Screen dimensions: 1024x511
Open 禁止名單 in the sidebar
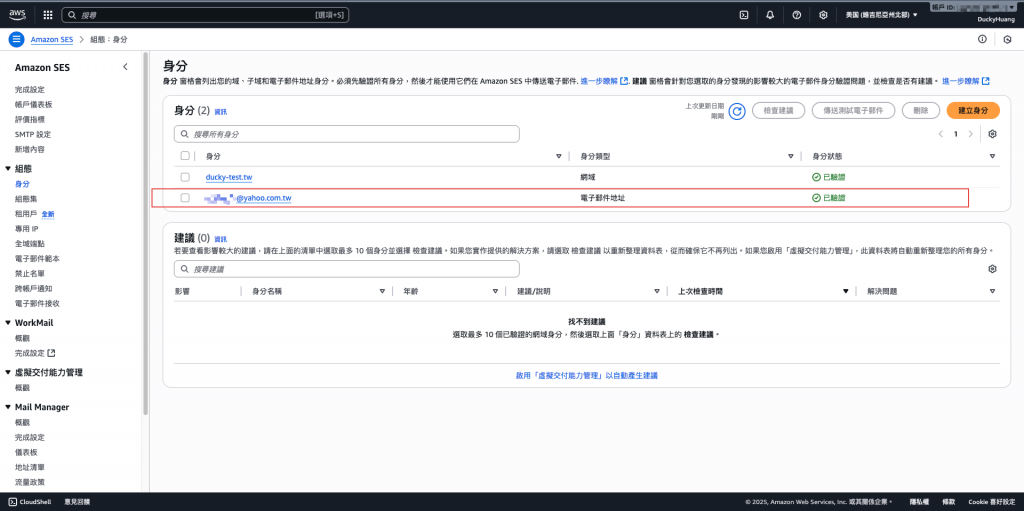pyautogui.click(x=30, y=274)
